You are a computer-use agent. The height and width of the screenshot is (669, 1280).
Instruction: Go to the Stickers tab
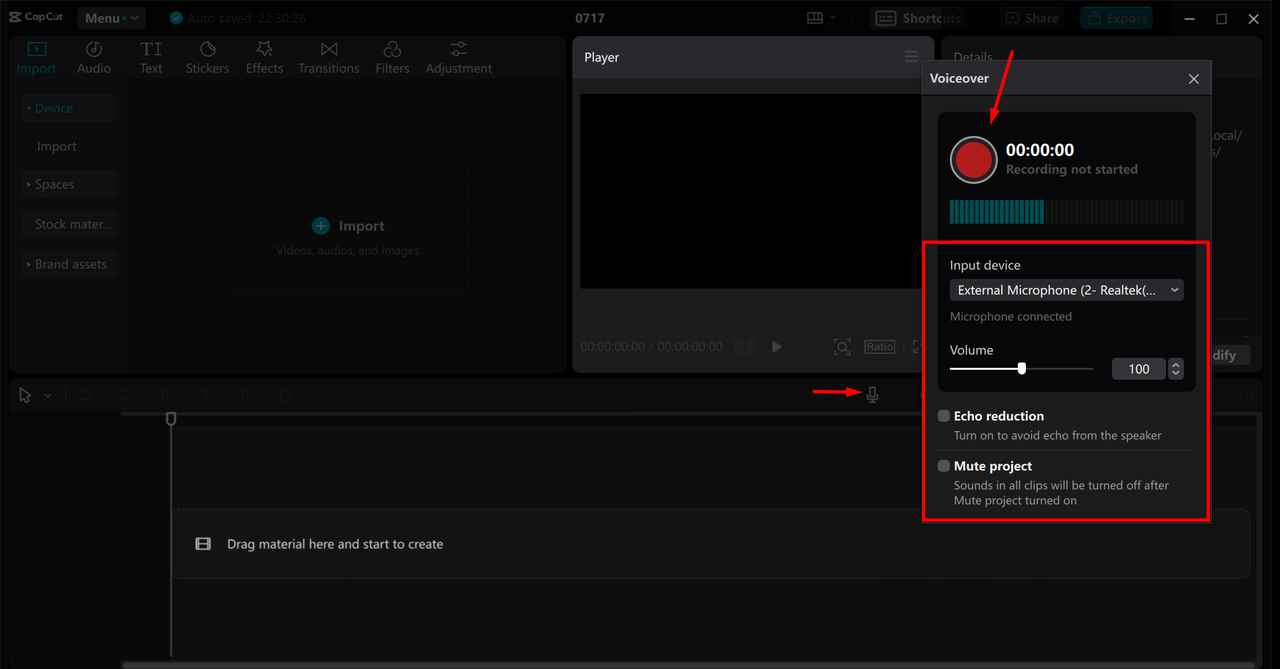pyautogui.click(x=207, y=58)
